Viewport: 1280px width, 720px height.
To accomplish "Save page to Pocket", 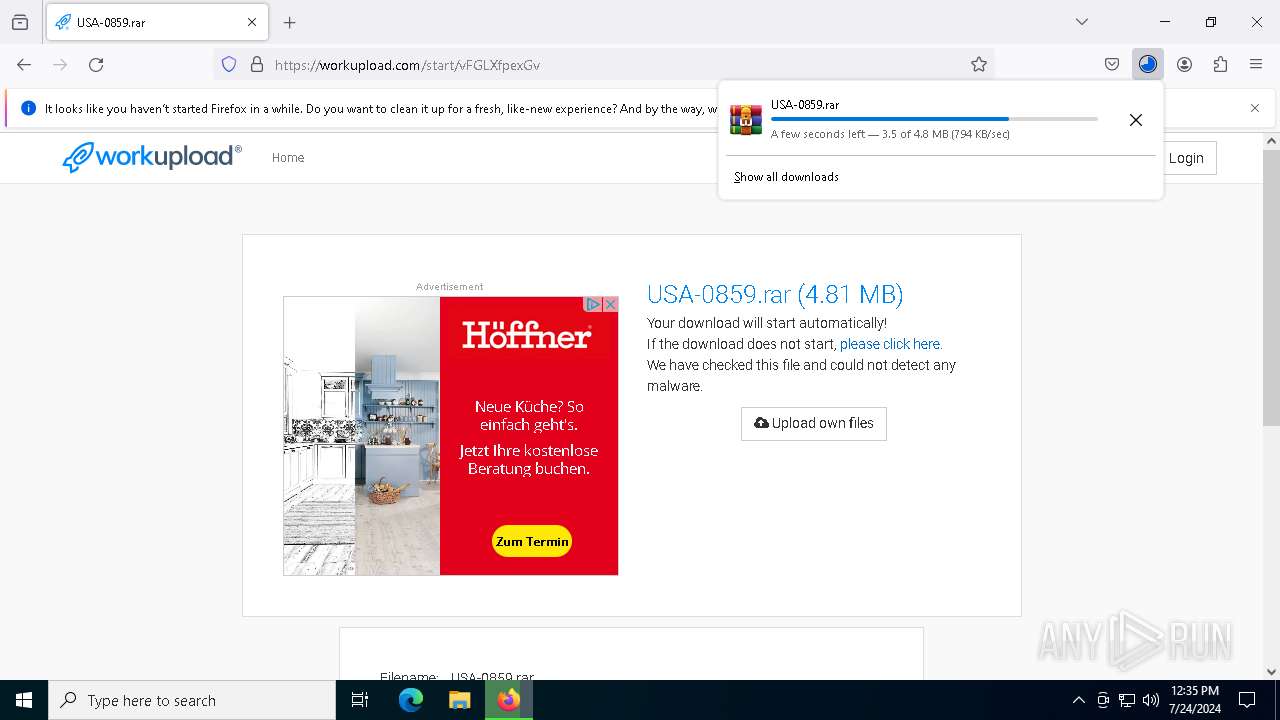I will coord(1112,64).
